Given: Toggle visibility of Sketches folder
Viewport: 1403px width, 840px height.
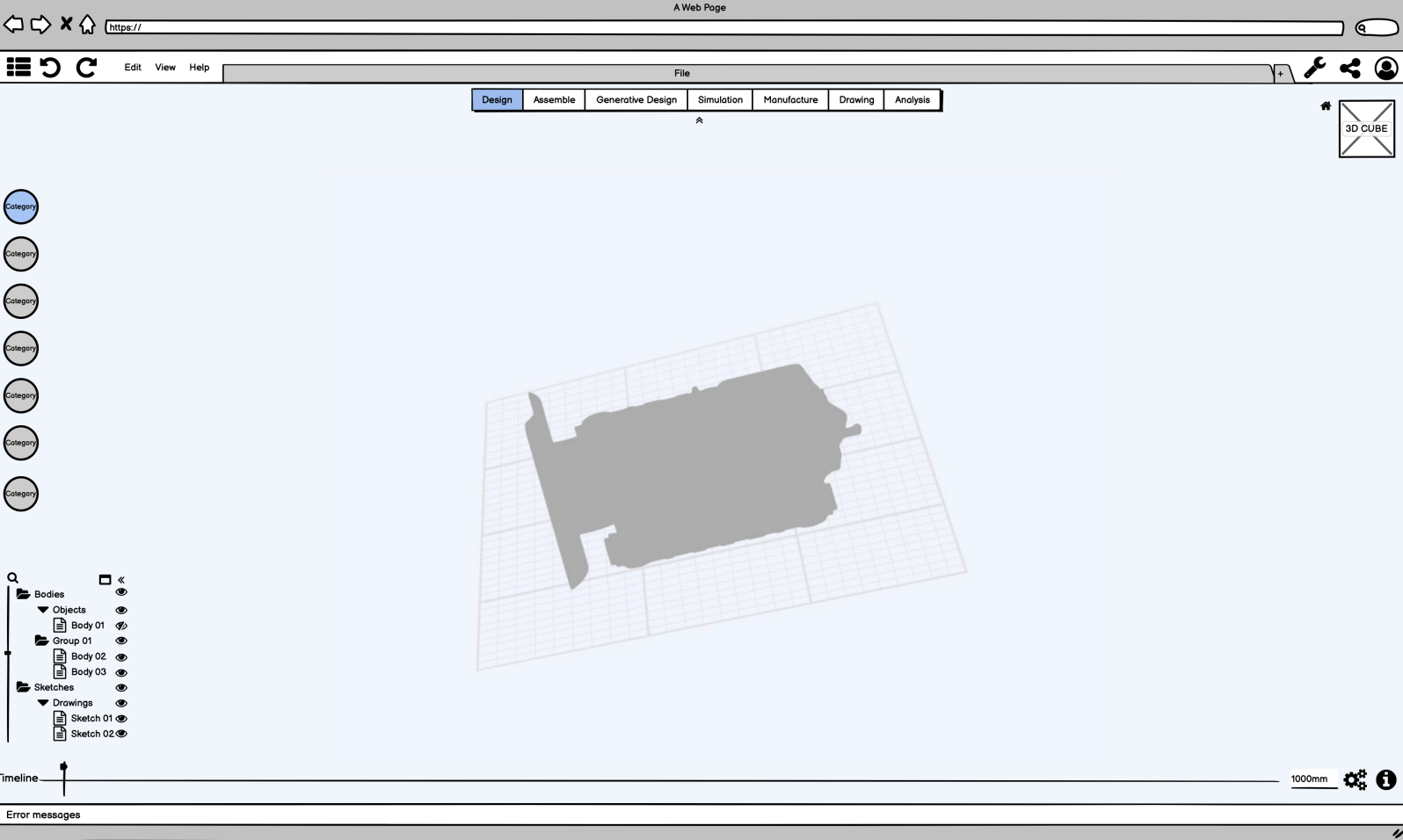Looking at the screenshot, I should tap(121, 688).
